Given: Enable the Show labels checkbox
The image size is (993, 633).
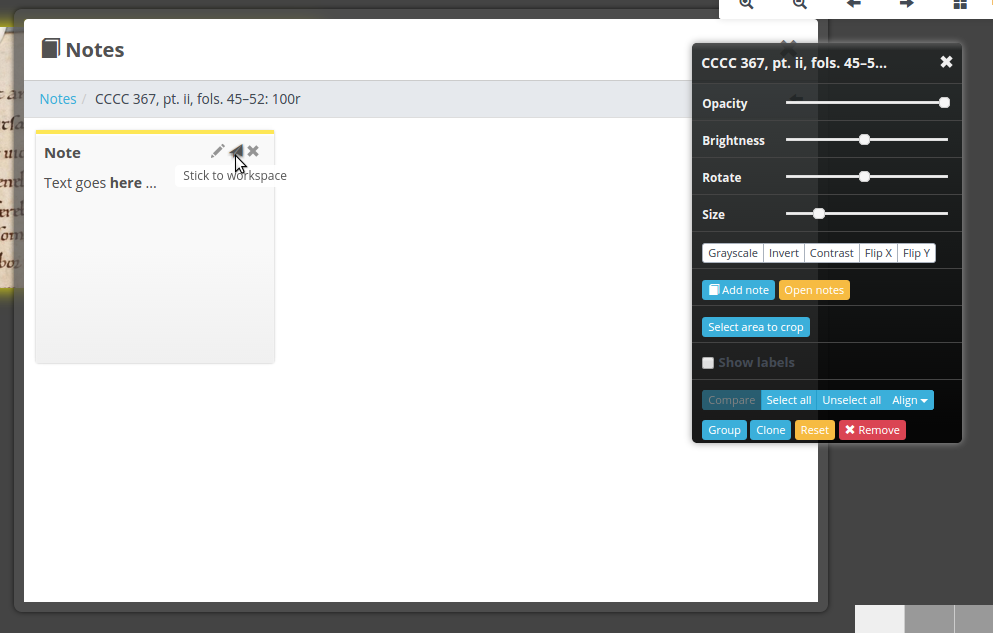Looking at the screenshot, I should click(x=708, y=363).
